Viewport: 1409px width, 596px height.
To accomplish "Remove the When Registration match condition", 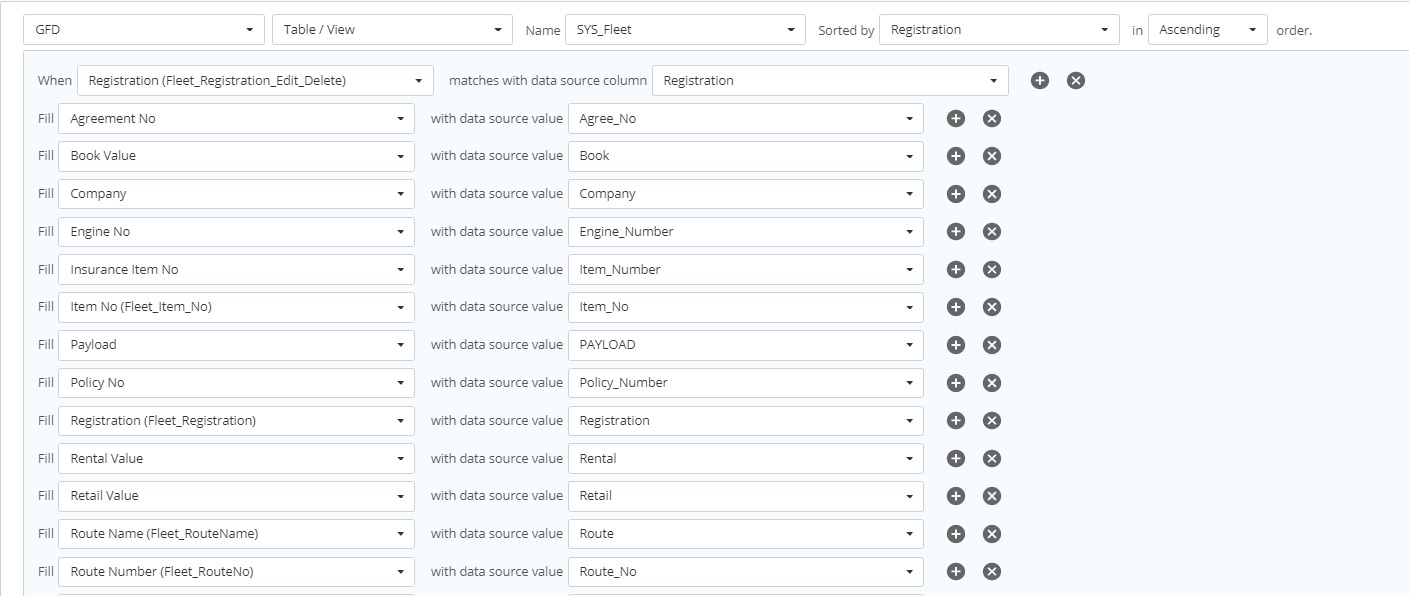I will tap(1075, 81).
